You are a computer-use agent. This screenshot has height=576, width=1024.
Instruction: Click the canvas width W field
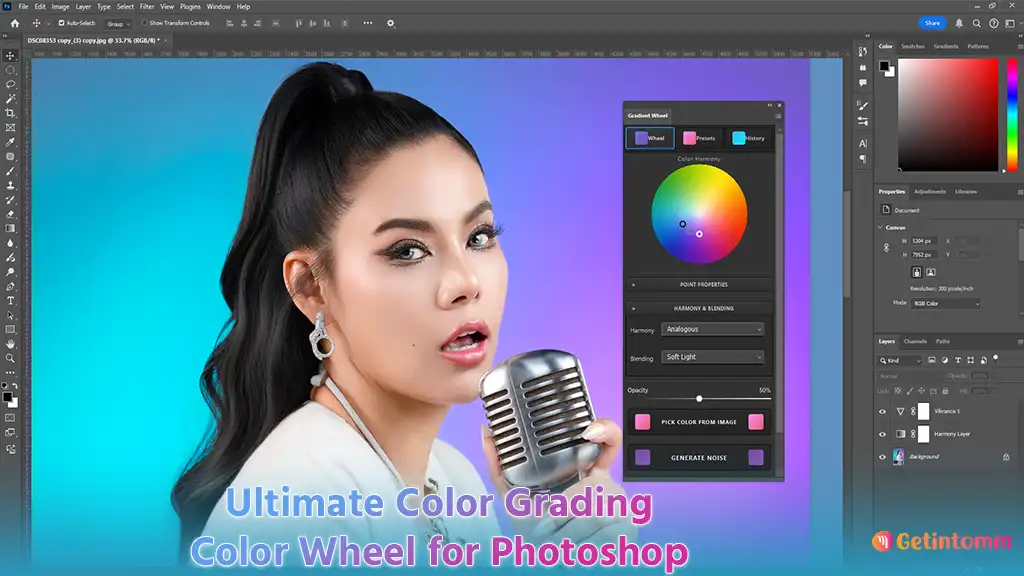925,241
